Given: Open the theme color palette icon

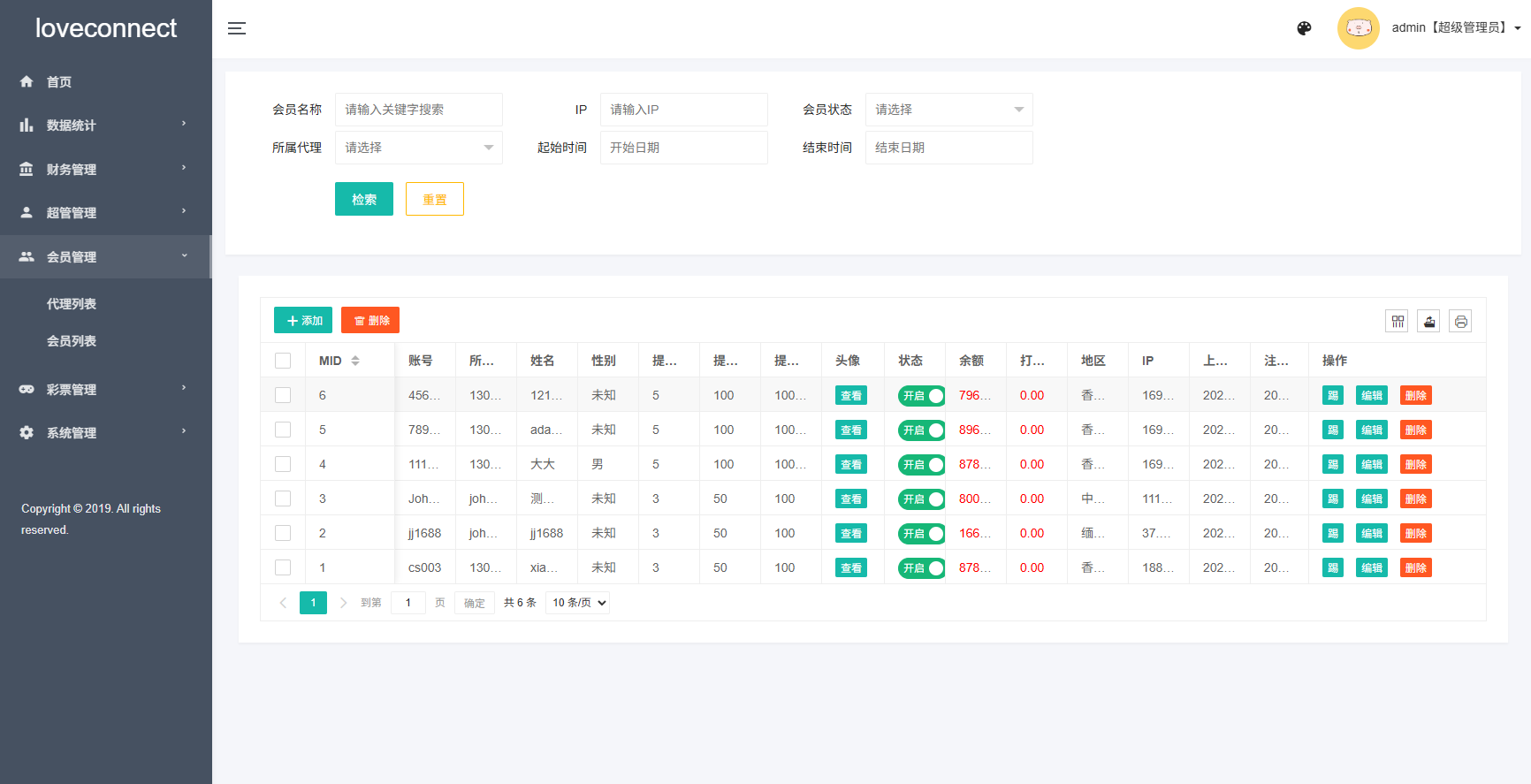Looking at the screenshot, I should [x=1304, y=28].
